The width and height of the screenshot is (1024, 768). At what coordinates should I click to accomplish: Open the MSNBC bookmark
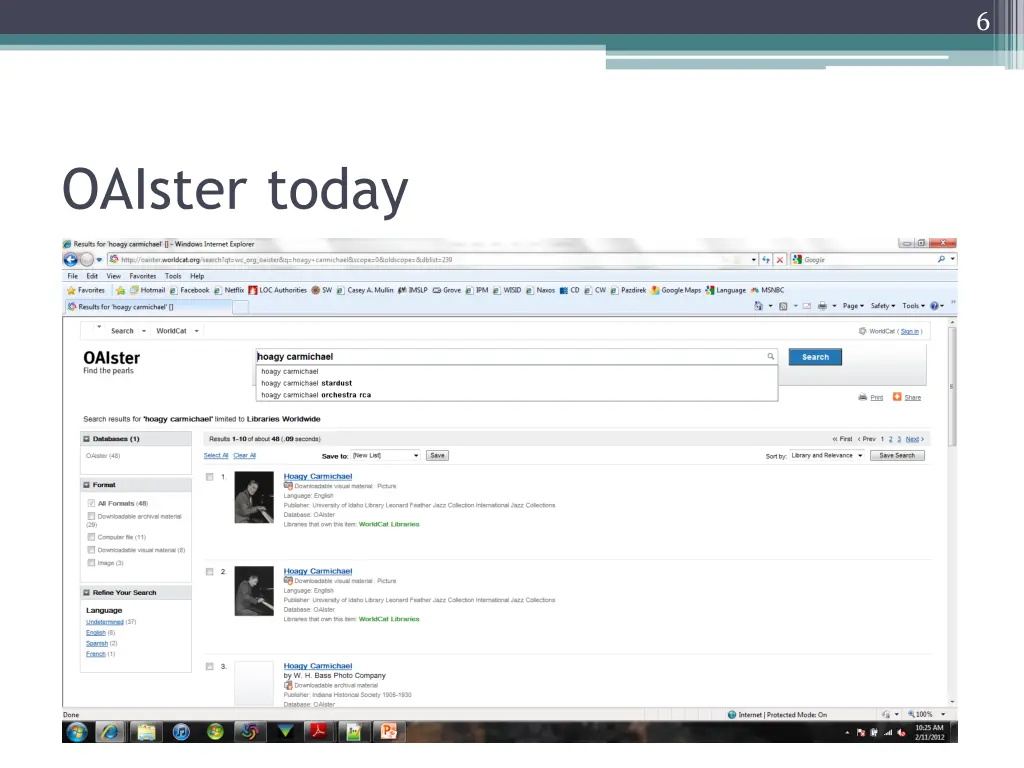(767, 290)
